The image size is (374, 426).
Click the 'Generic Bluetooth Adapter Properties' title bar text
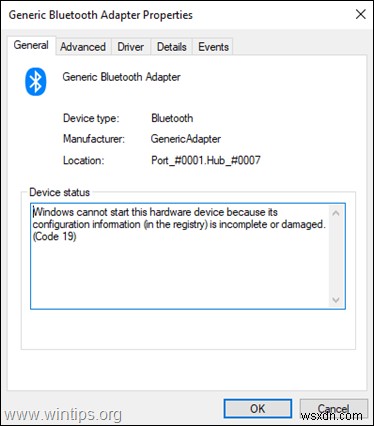click(x=101, y=15)
